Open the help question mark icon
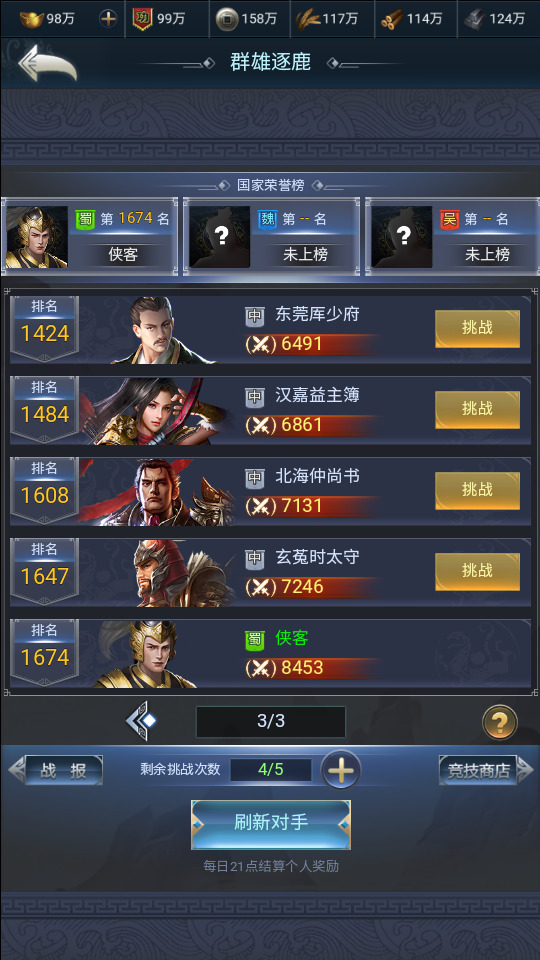 pos(500,722)
